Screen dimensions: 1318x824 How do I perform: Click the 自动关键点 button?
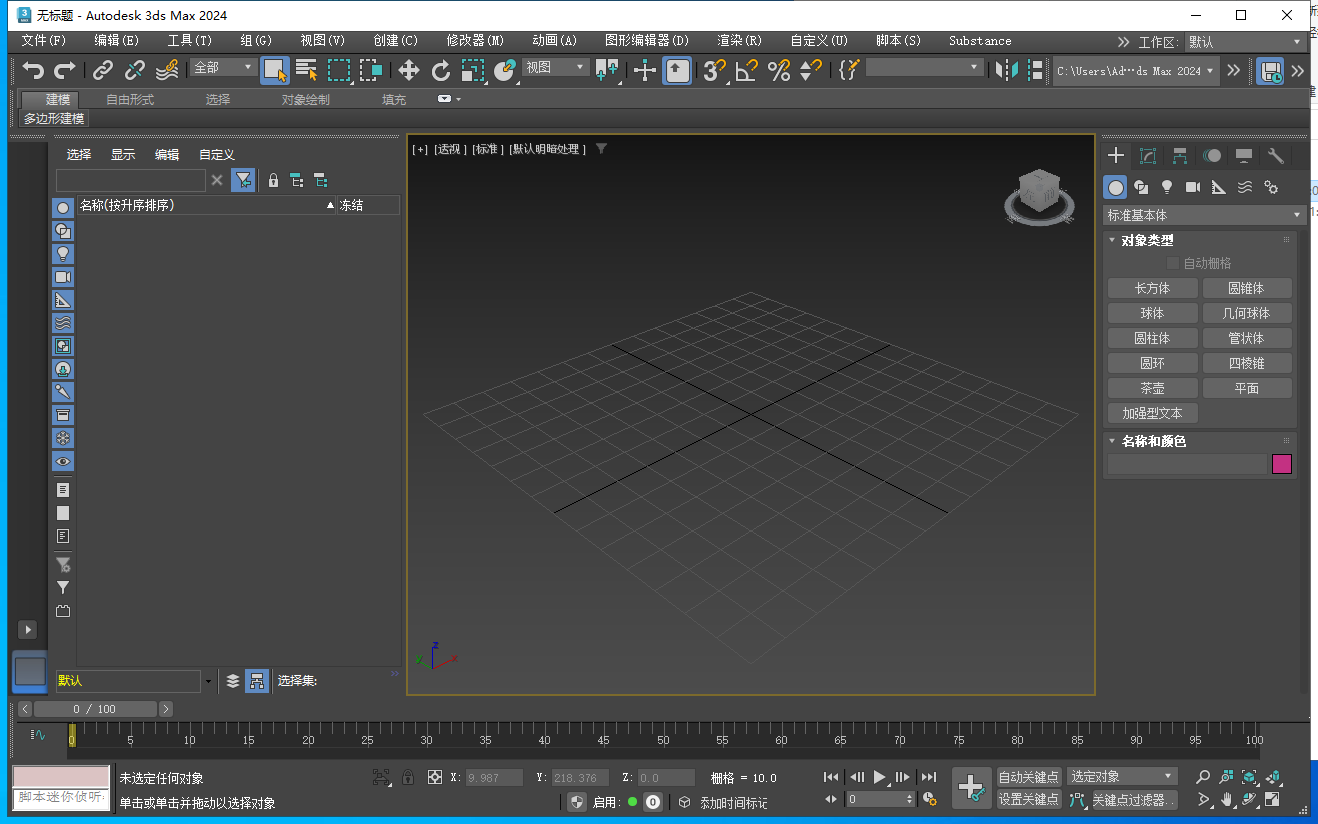point(1028,777)
